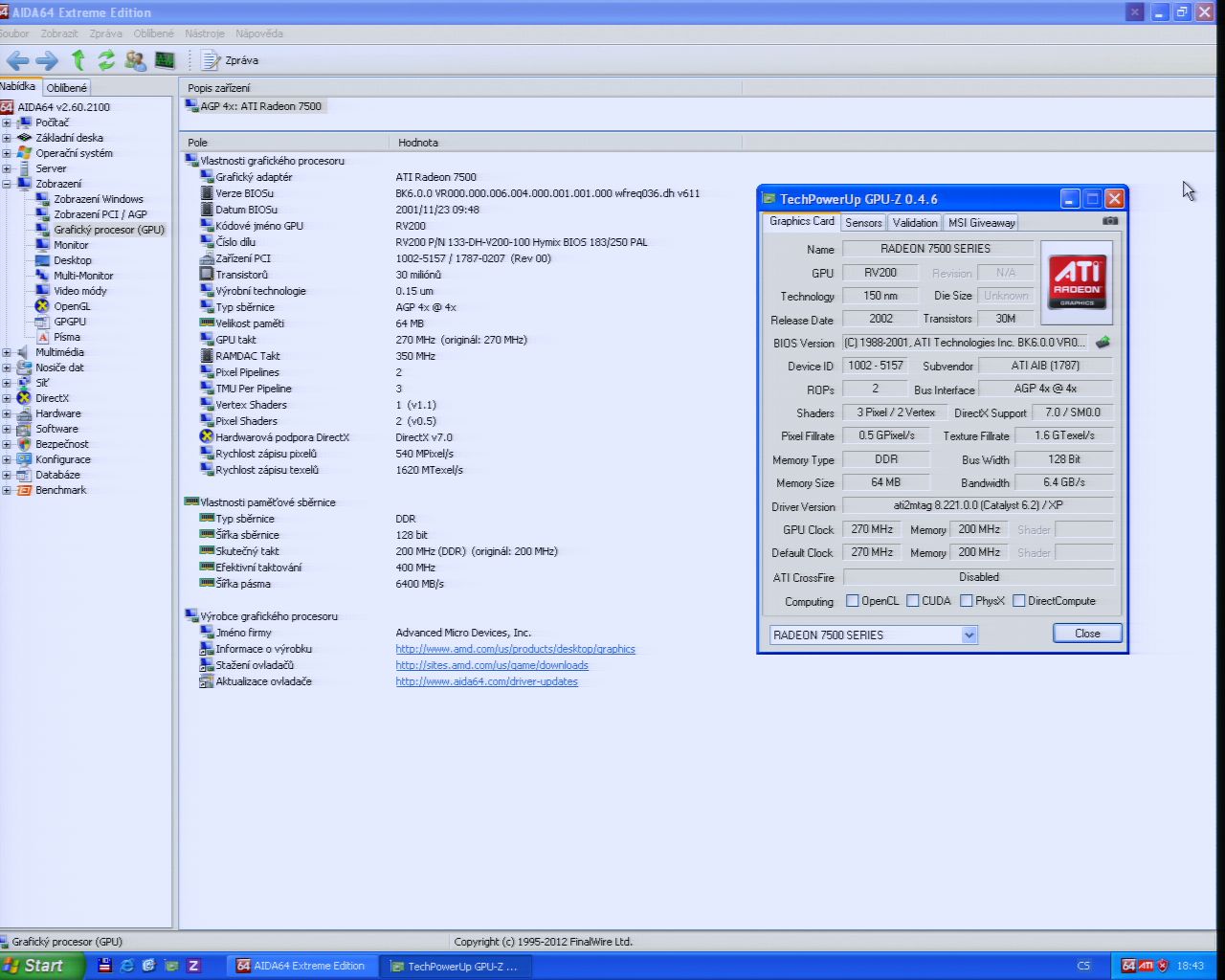1225x980 pixels.
Task: Take GPU-Z screenshot with camera icon
Action: [1110, 221]
